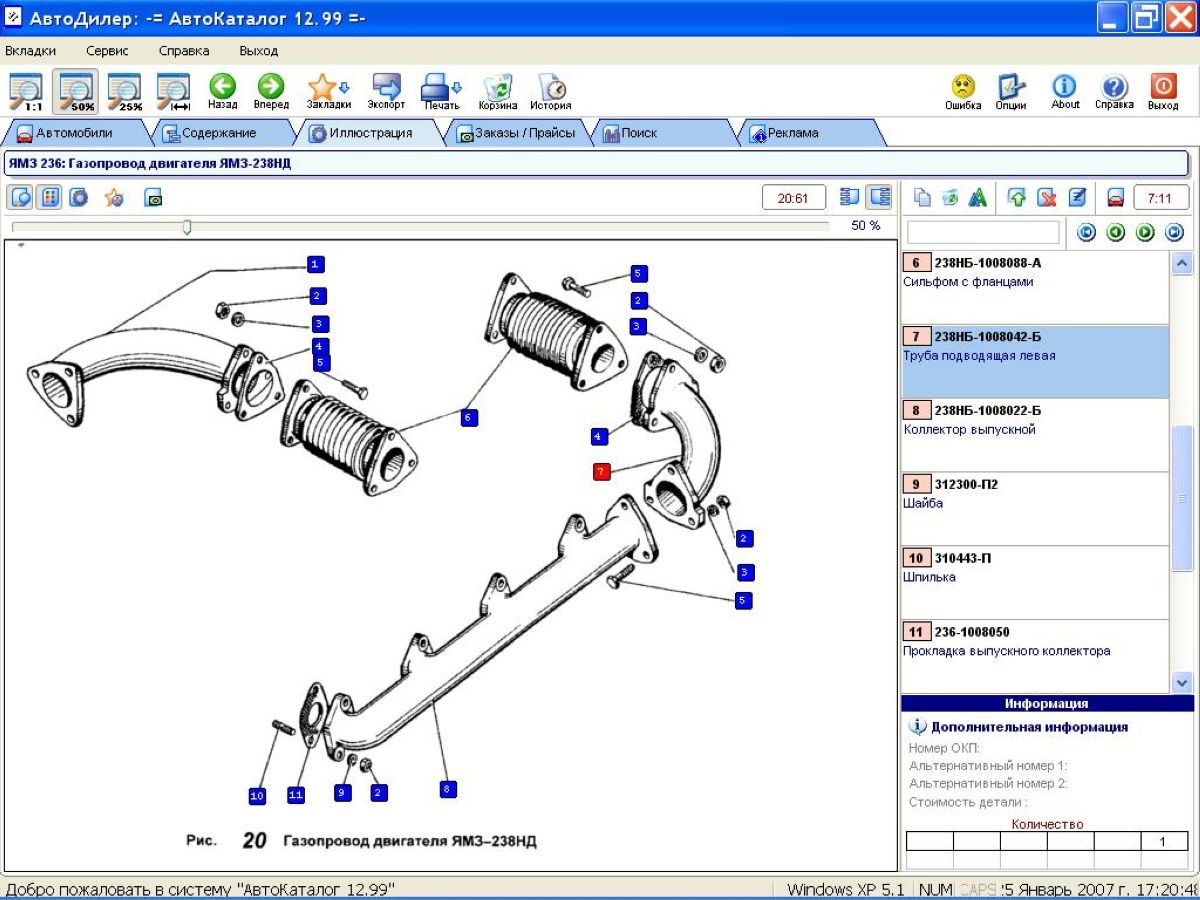The height and width of the screenshot is (900, 1200).
Task: Toggle the right-side tree layout view button
Action: click(879, 197)
